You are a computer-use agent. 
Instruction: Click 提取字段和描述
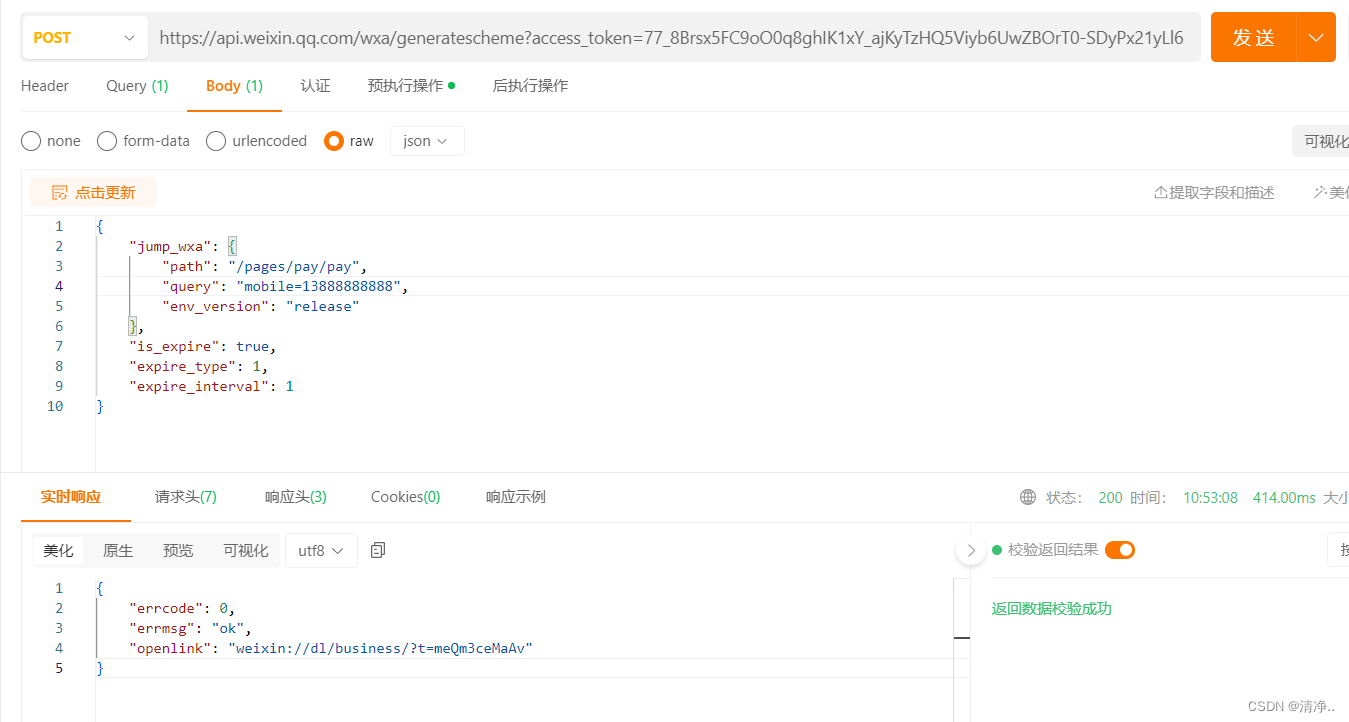1215,192
